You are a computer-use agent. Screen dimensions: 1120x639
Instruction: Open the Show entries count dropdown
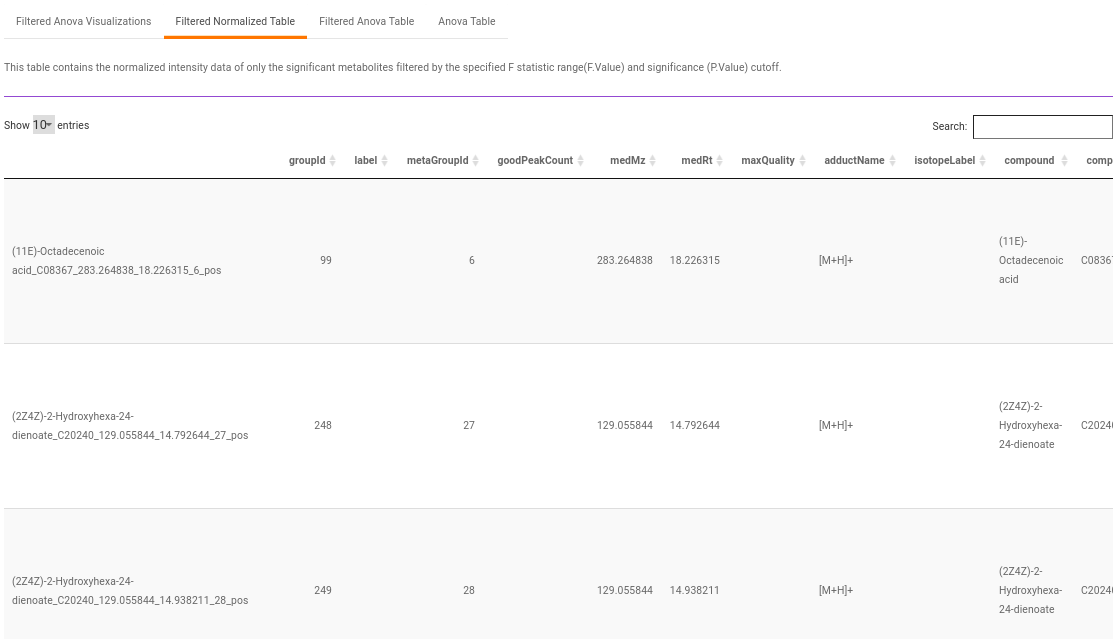(x=44, y=125)
